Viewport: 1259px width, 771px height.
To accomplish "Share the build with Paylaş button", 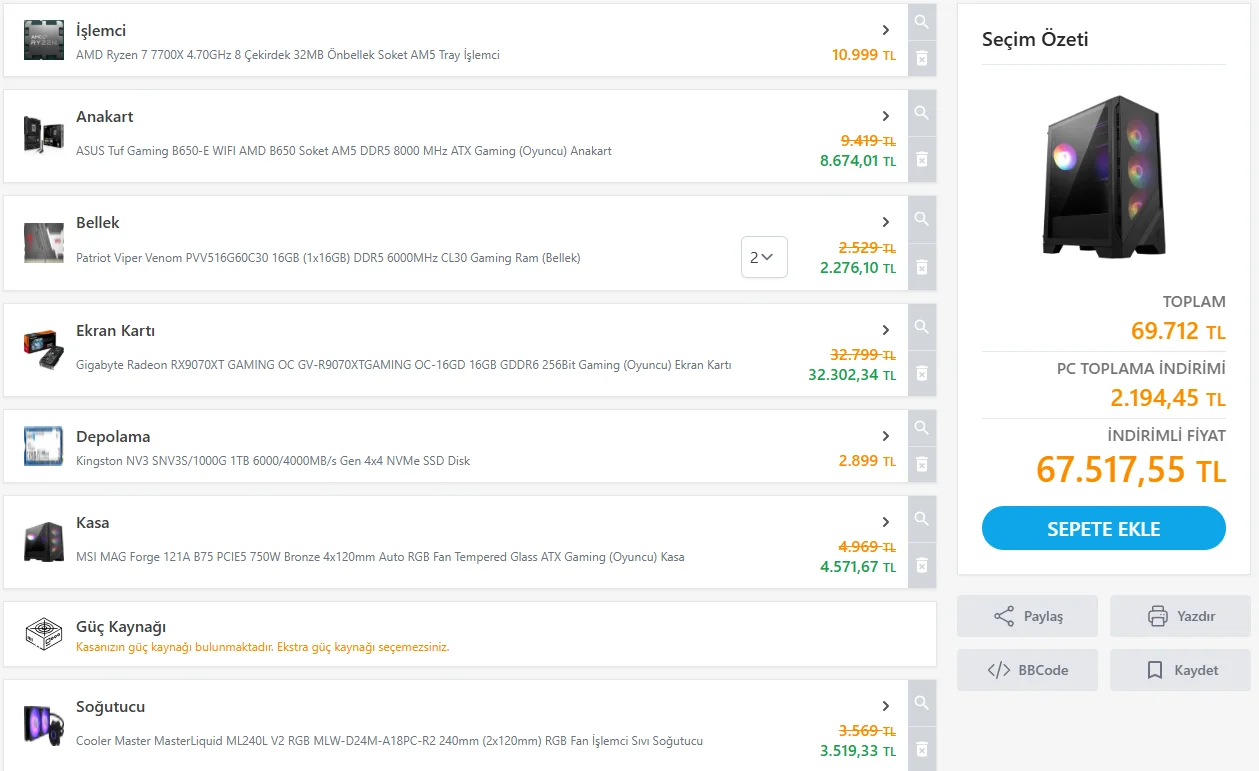I will click(1027, 616).
